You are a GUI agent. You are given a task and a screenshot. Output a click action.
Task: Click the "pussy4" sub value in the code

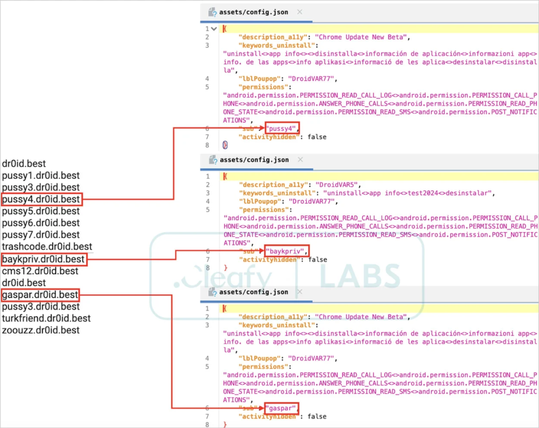(x=282, y=128)
